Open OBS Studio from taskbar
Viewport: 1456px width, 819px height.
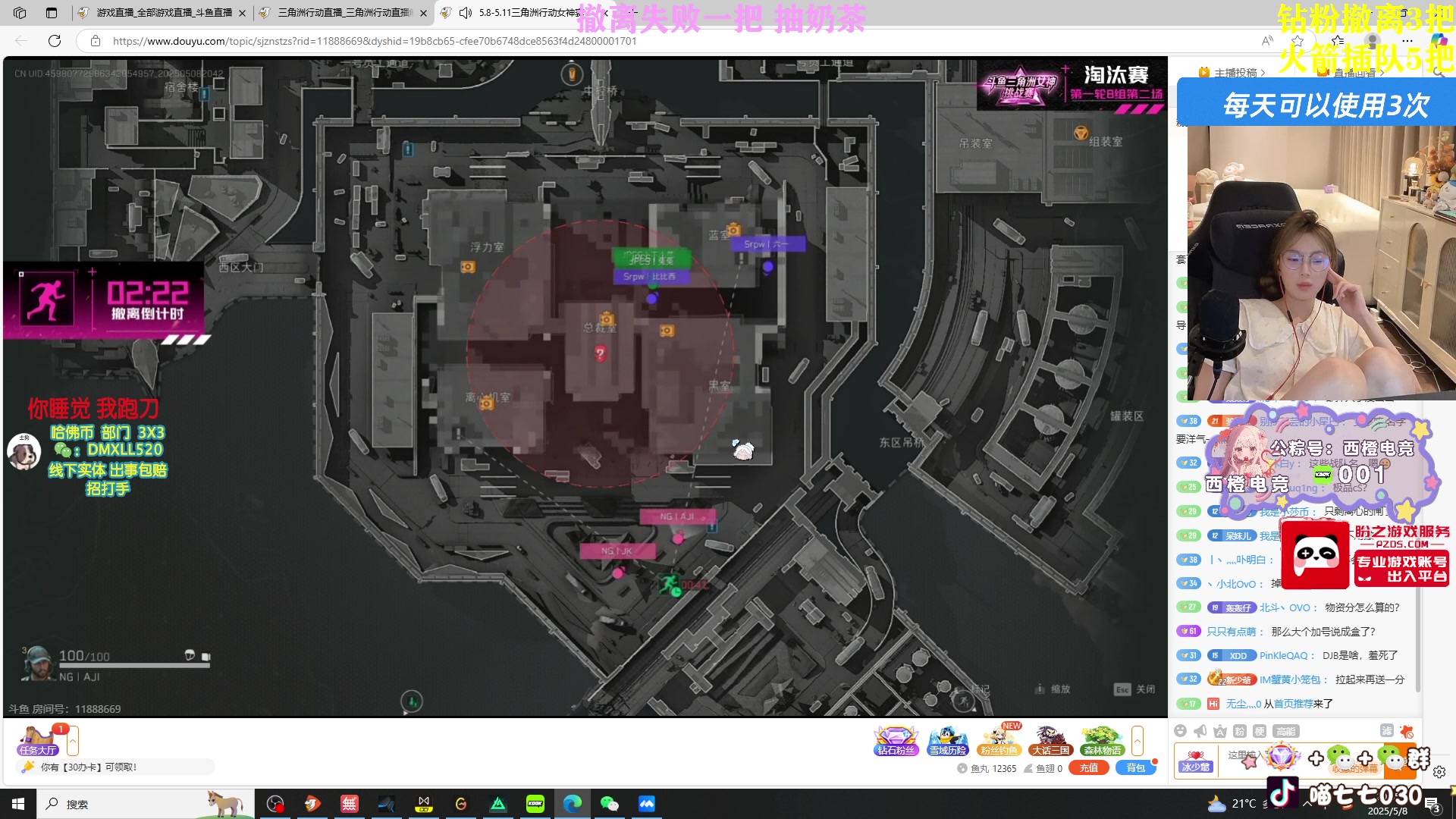click(x=275, y=804)
